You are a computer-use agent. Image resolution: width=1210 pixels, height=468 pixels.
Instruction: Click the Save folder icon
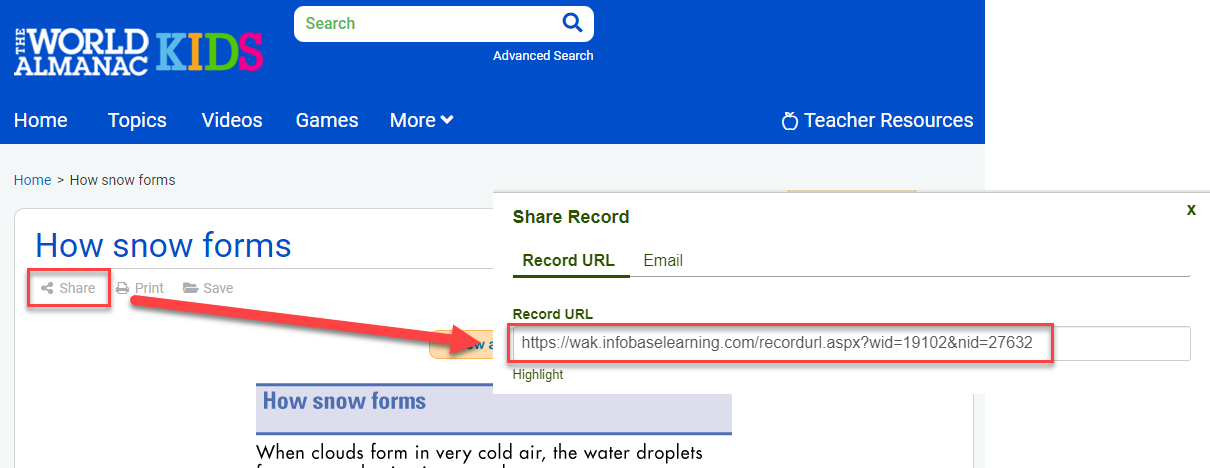click(190, 288)
